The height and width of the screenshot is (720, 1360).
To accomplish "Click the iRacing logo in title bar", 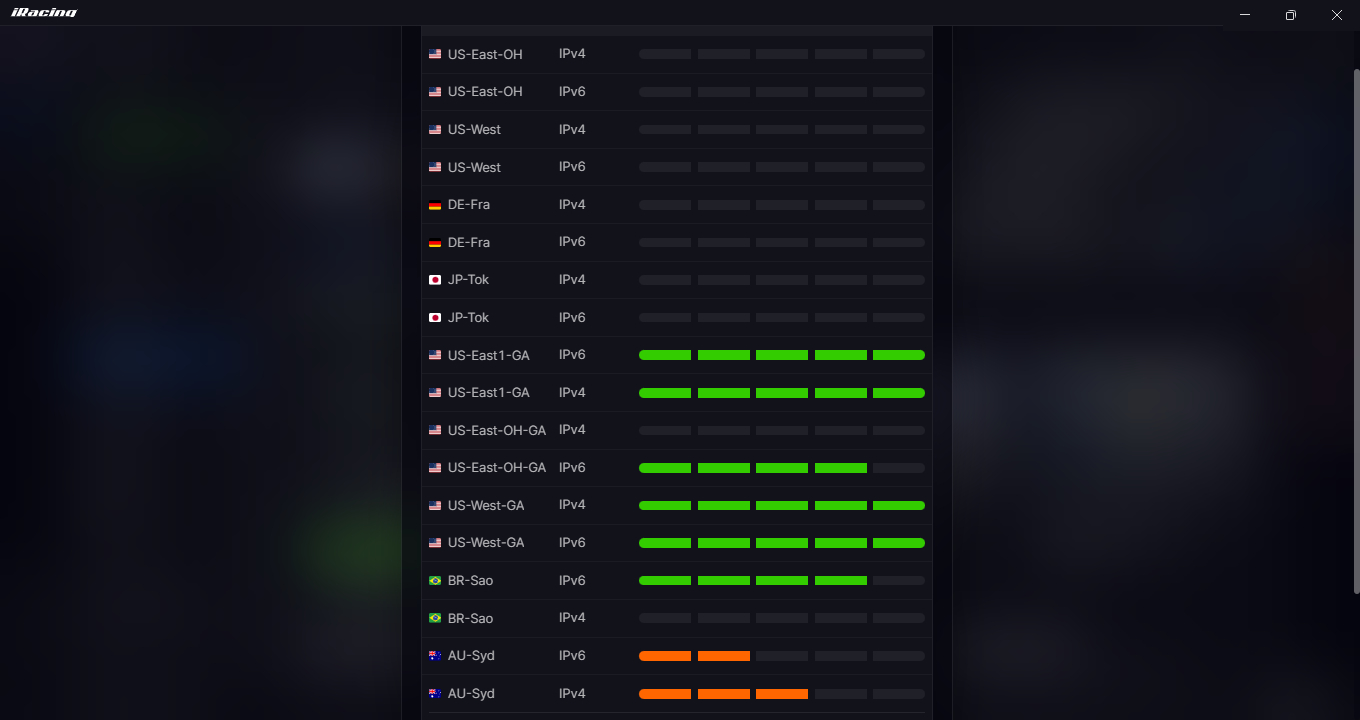I will pyautogui.click(x=44, y=13).
